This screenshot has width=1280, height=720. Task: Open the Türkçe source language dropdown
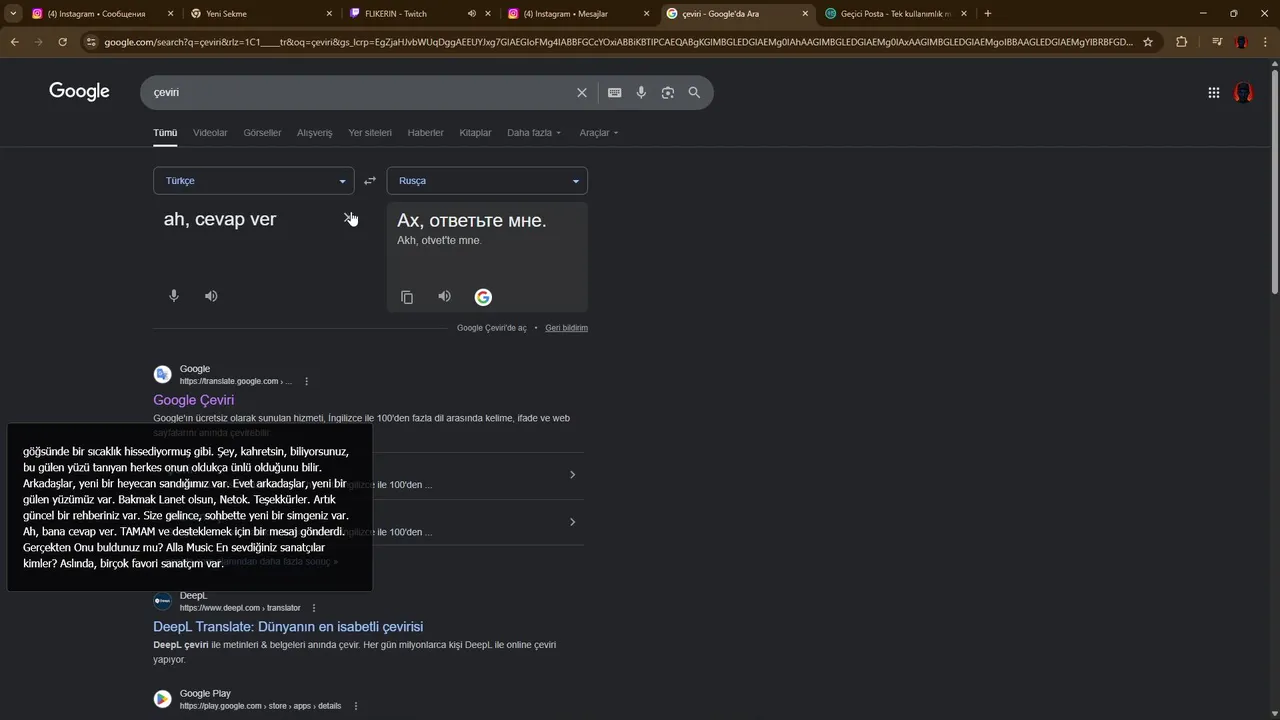pyautogui.click(x=254, y=181)
